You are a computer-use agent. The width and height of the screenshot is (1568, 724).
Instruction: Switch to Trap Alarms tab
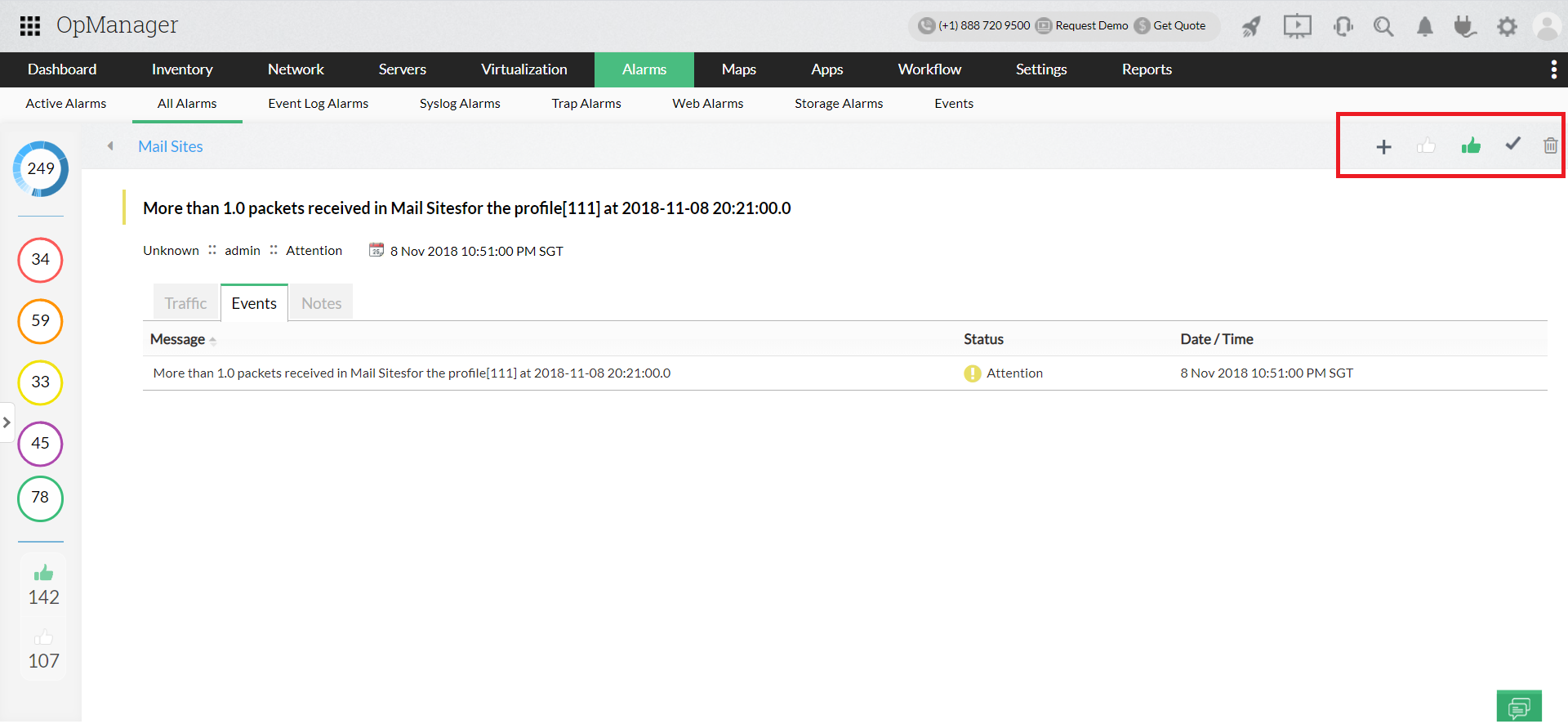[586, 104]
